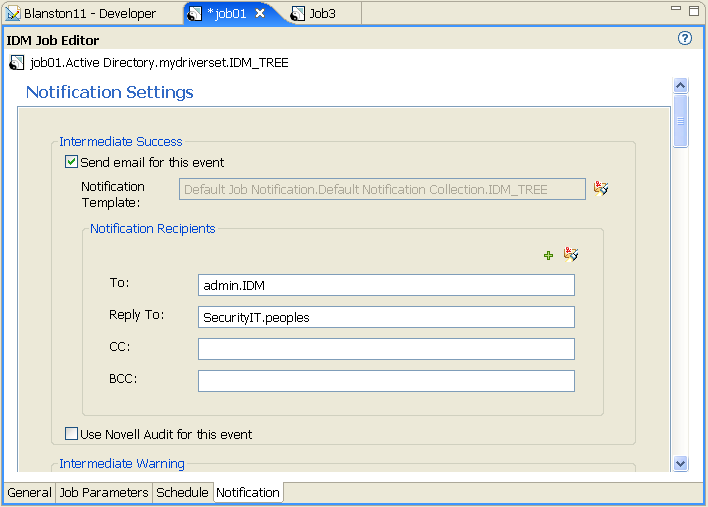Screen dimensions: 708x507
Task: Add a notification recipient with plus icon
Action: coord(548,256)
